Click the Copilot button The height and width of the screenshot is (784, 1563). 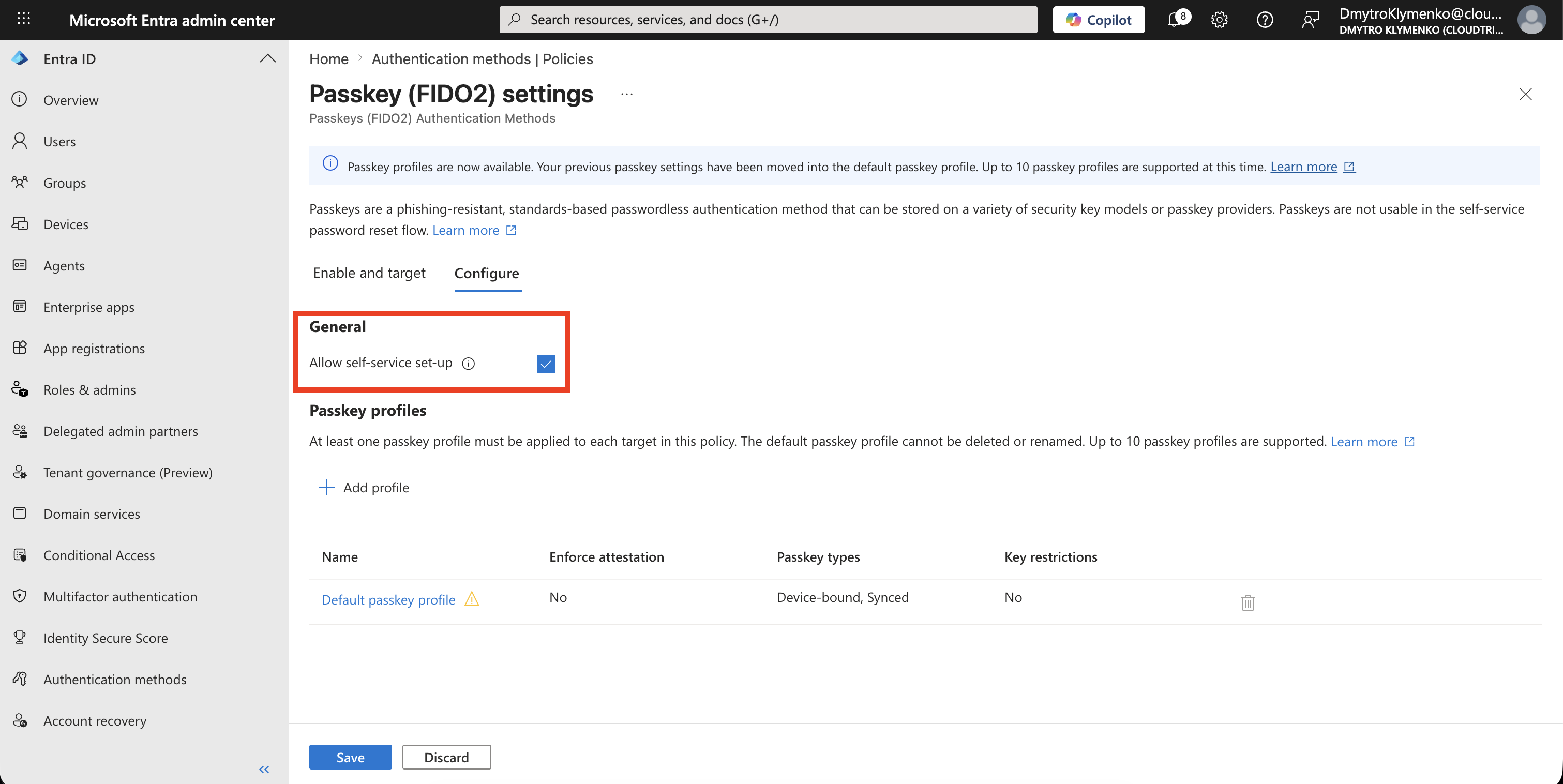point(1098,20)
